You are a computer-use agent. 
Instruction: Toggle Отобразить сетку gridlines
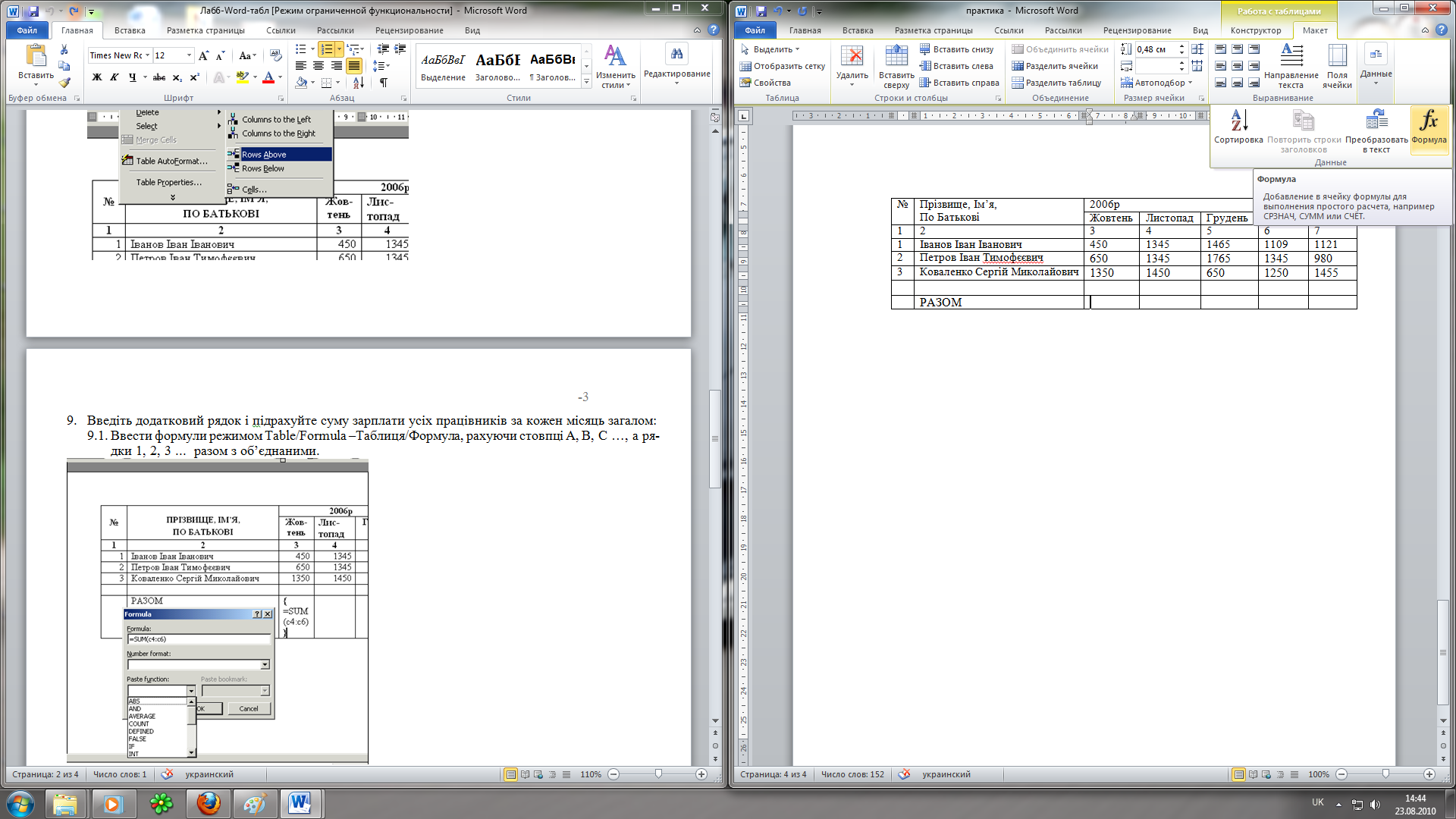(x=783, y=66)
